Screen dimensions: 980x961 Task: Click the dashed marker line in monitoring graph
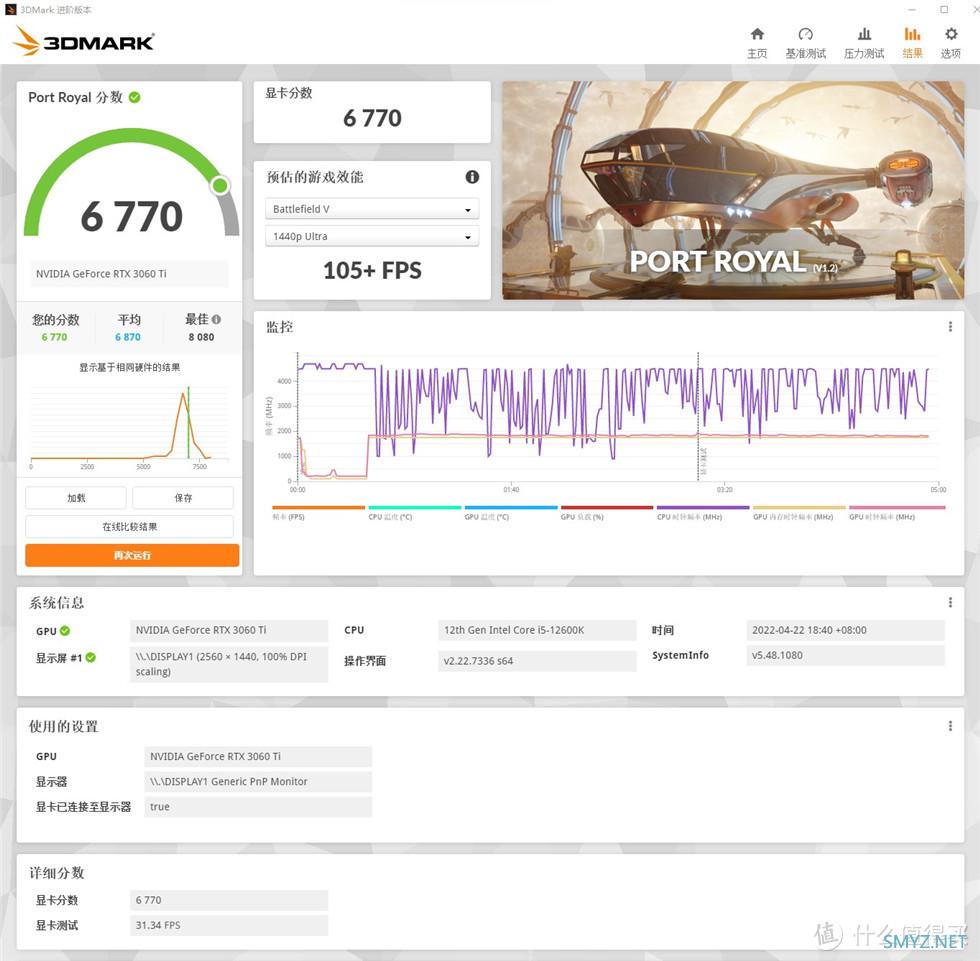pyautogui.click(x=698, y=417)
